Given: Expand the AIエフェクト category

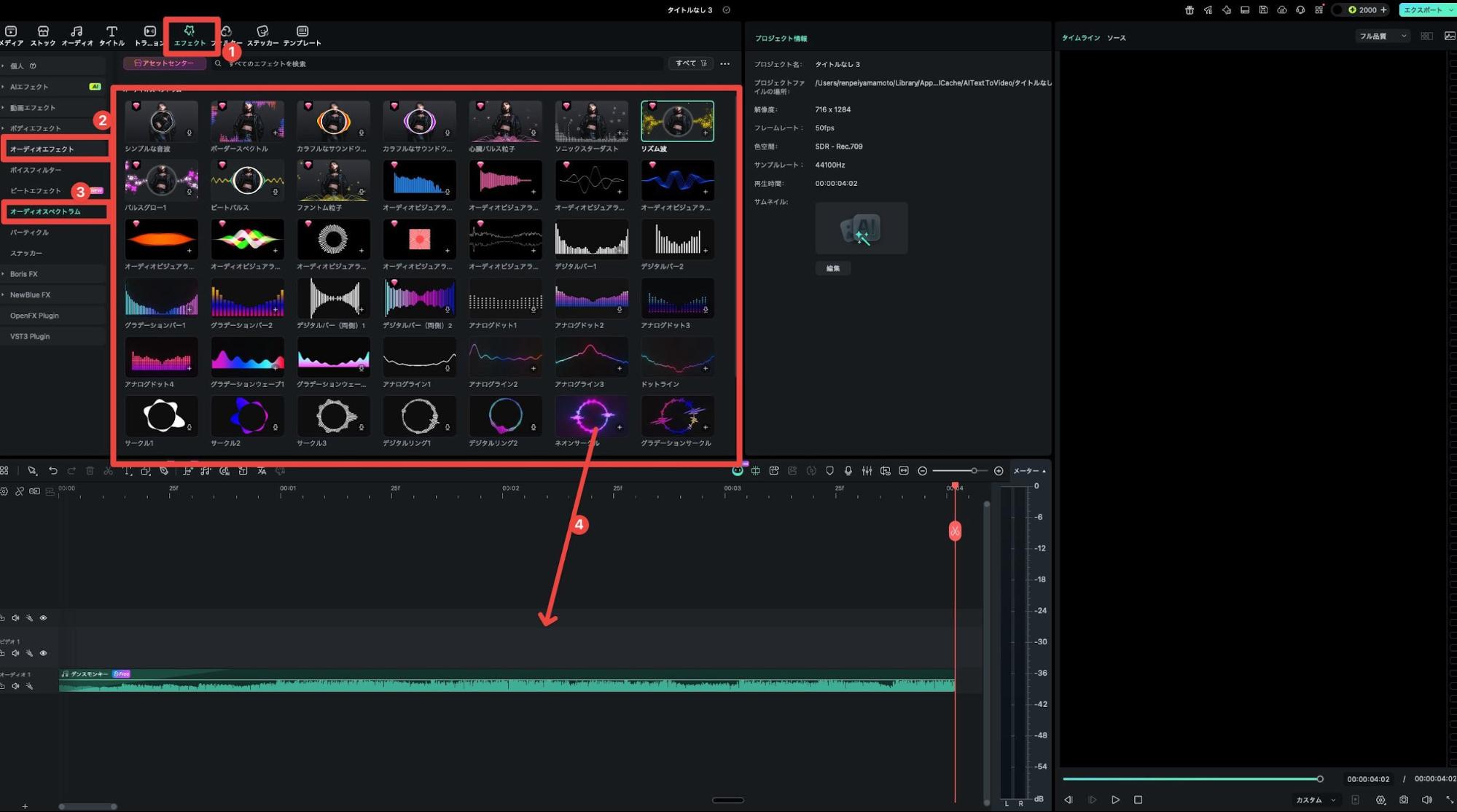Looking at the screenshot, I should tap(29, 87).
